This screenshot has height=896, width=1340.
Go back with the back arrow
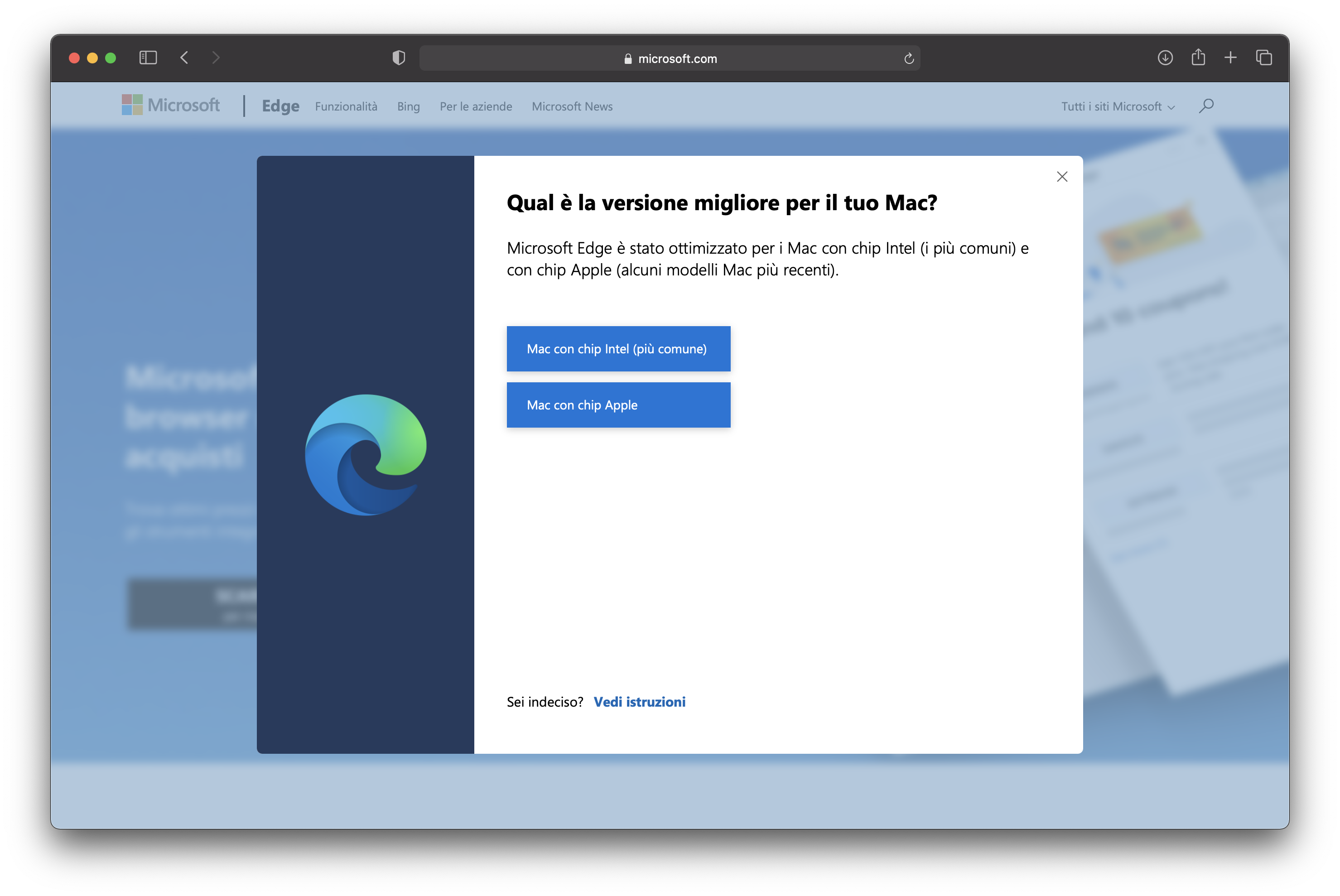(x=184, y=58)
